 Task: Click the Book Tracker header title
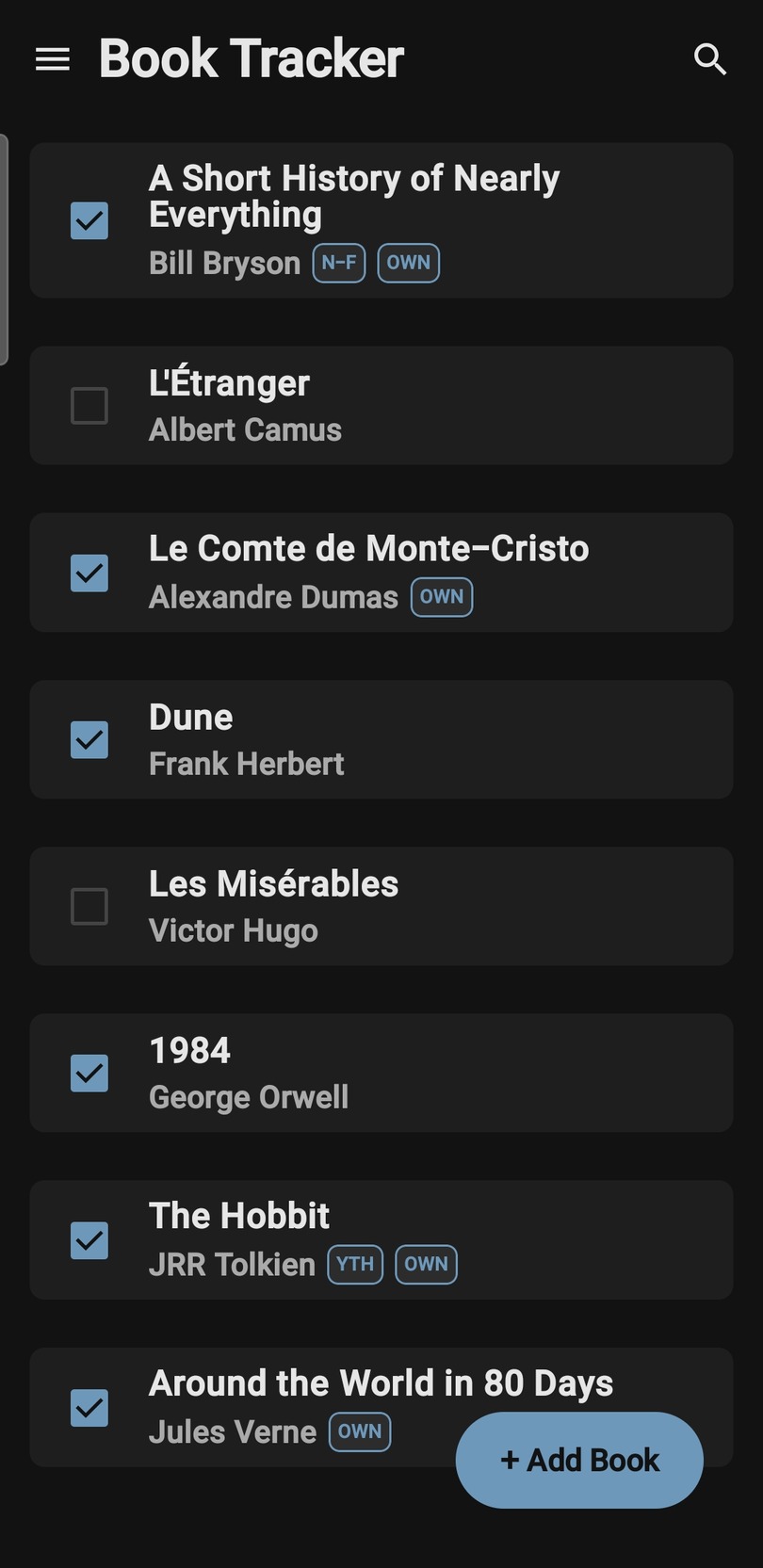pos(252,59)
